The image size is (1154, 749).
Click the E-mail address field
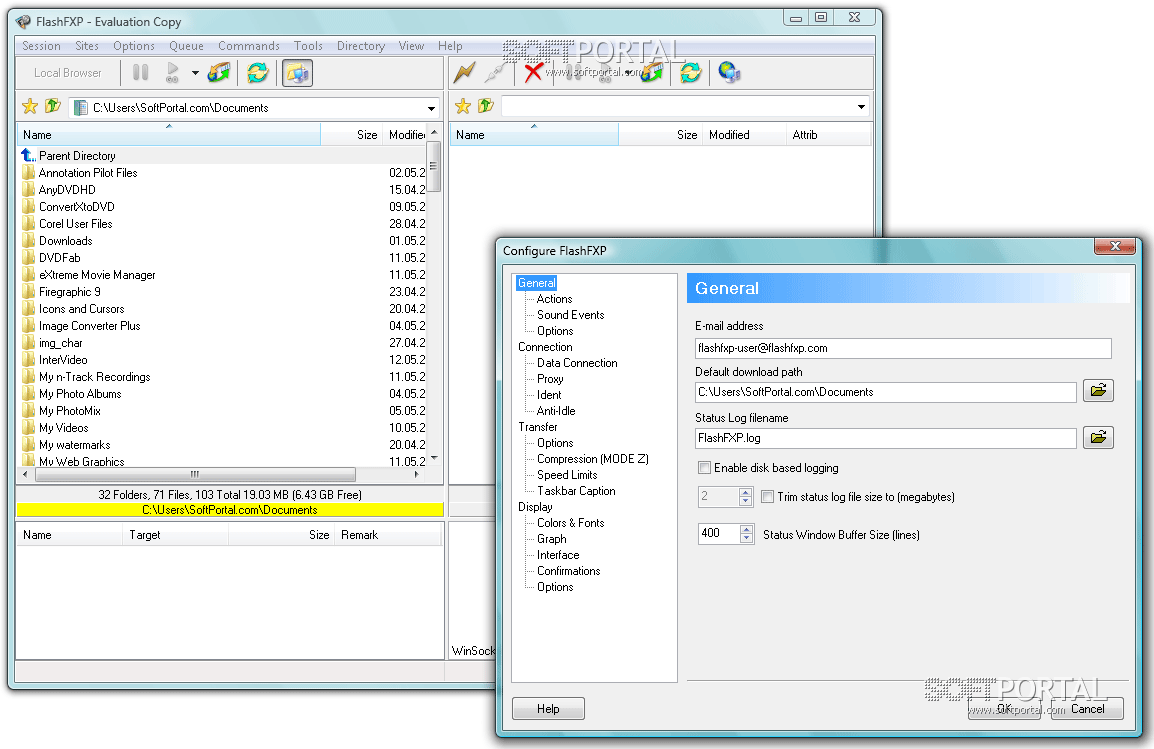pos(903,348)
